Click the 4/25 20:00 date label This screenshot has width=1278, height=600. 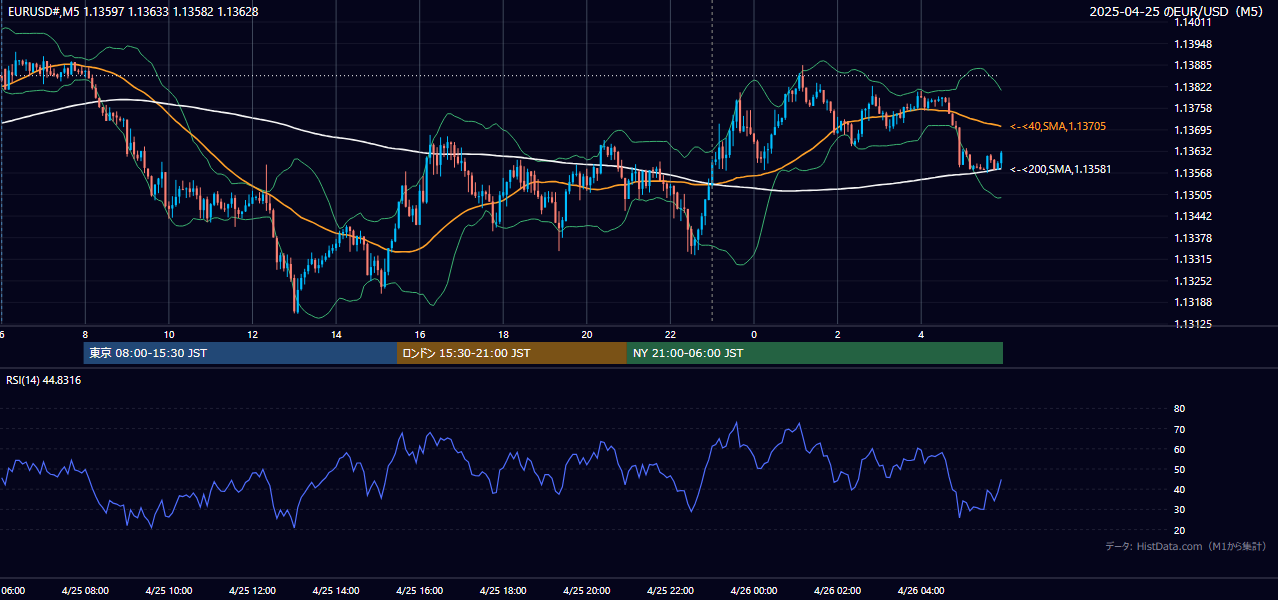tap(586, 591)
